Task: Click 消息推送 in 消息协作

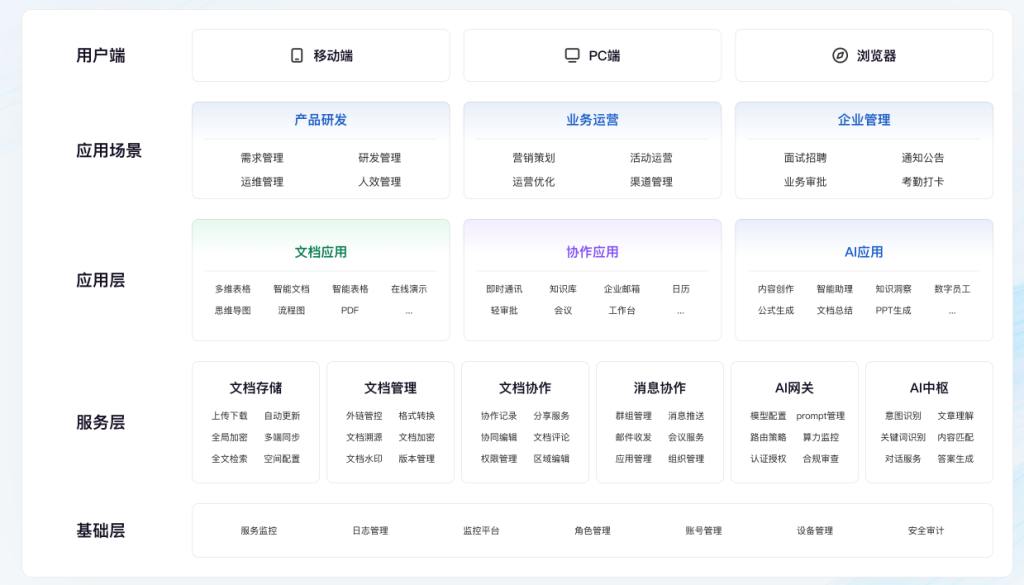Action: pyautogui.click(x=686, y=415)
